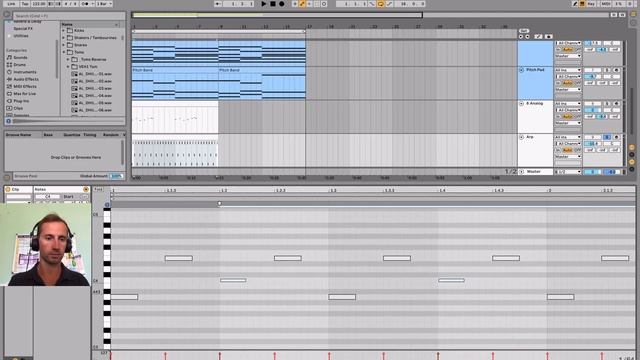
Task: Toggle the Arrangement Loop switch
Action: click(380, 4)
